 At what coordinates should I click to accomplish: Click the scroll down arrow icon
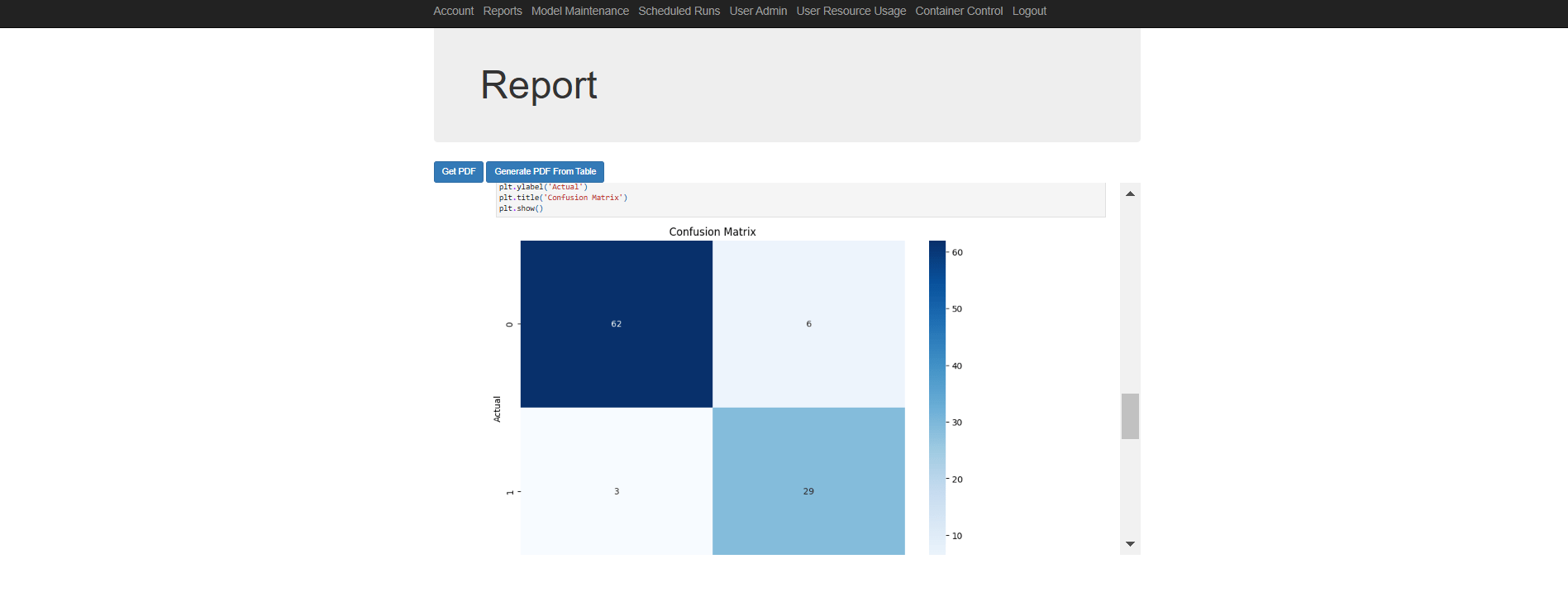[x=1130, y=544]
